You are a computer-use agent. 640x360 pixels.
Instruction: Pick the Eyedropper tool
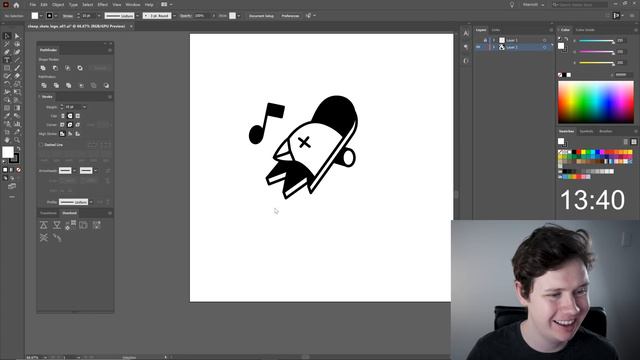[x=7, y=116]
